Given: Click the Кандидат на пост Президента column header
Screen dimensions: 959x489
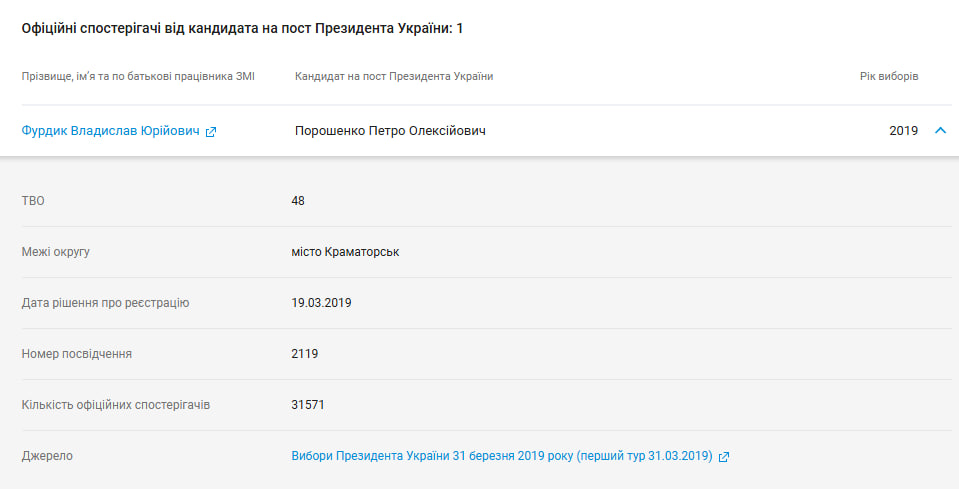Looking at the screenshot, I should tap(394, 77).
